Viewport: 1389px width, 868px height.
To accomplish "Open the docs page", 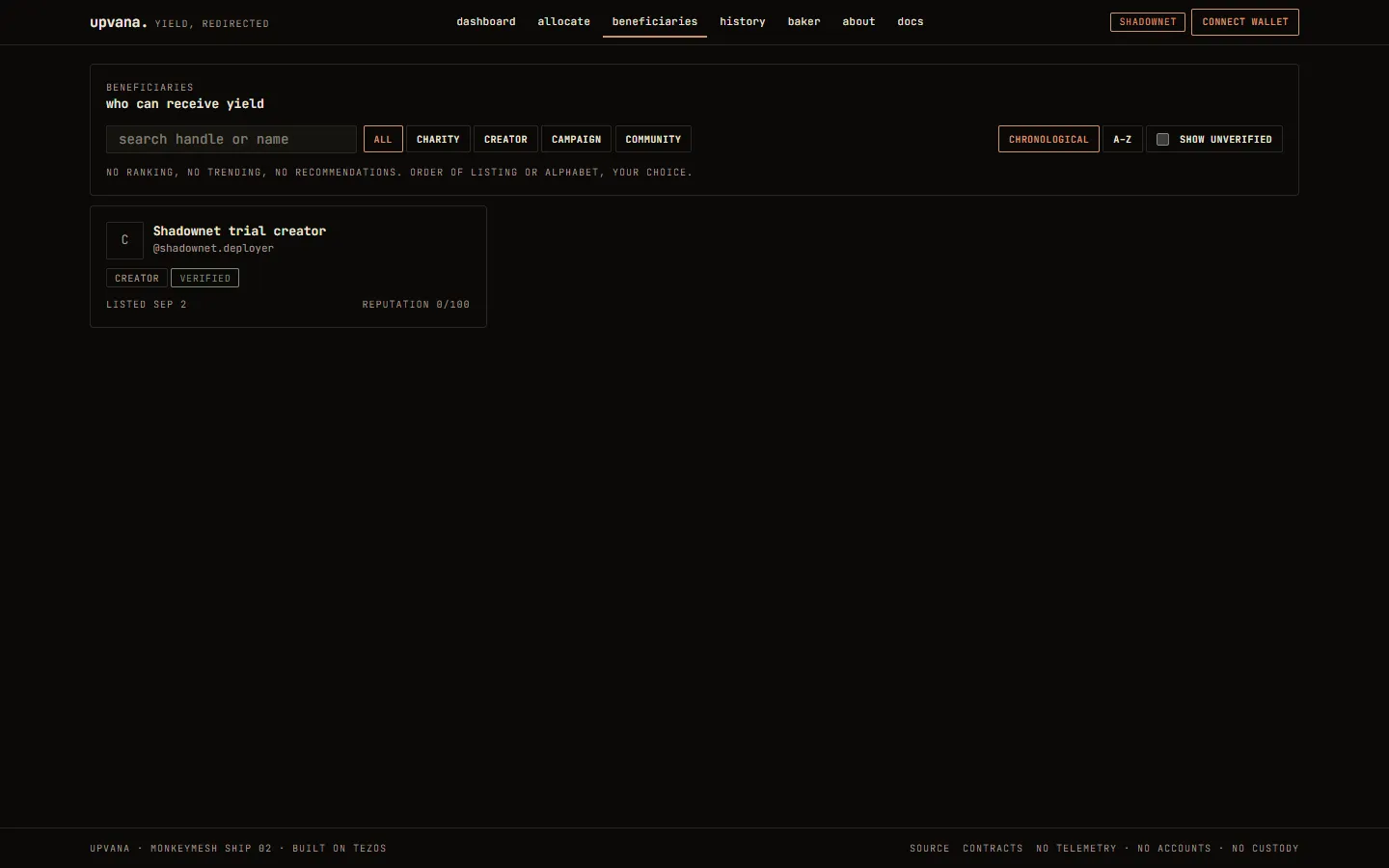I will (x=911, y=21).
